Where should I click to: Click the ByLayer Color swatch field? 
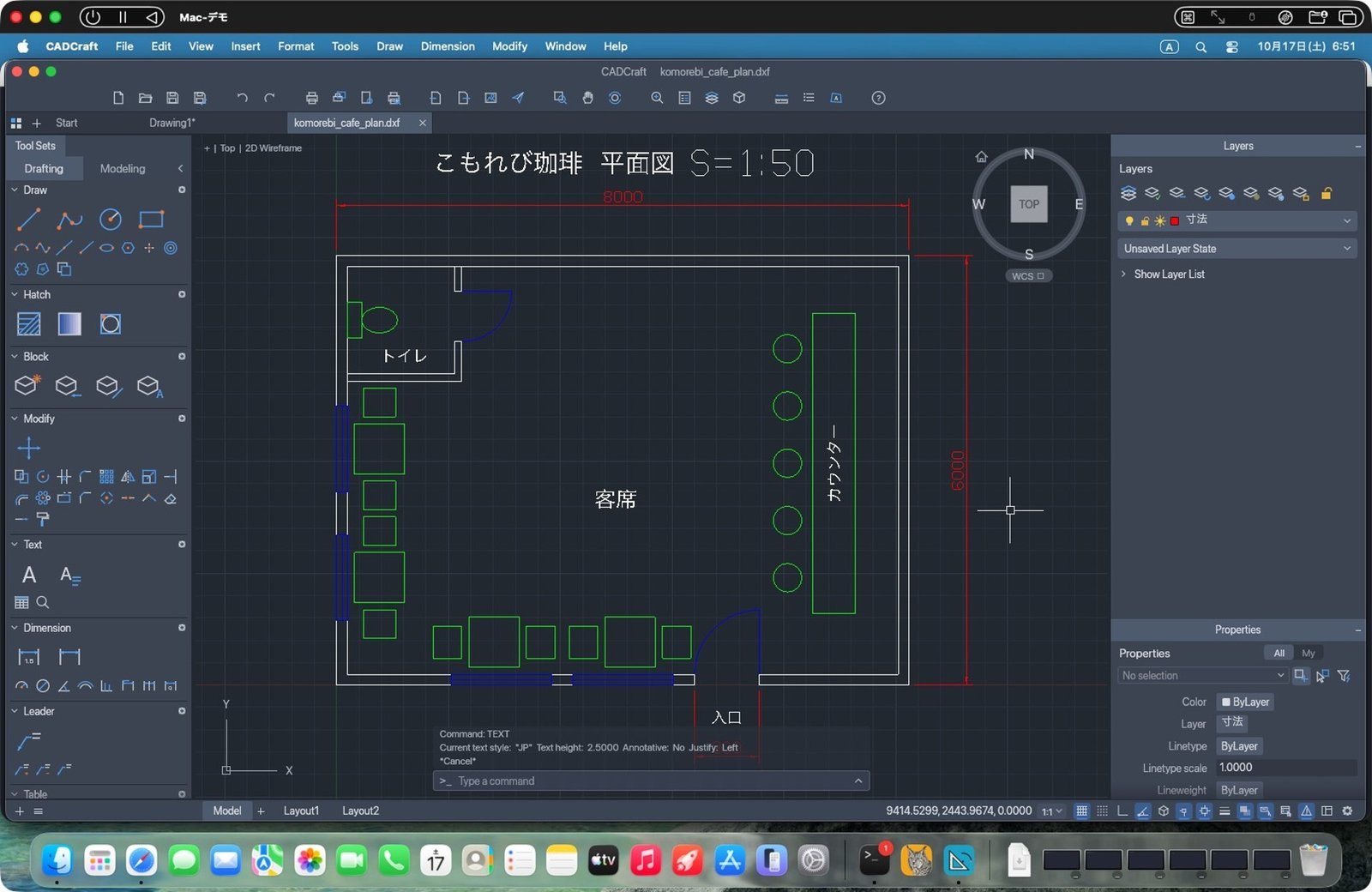(x=1245, y=702)
